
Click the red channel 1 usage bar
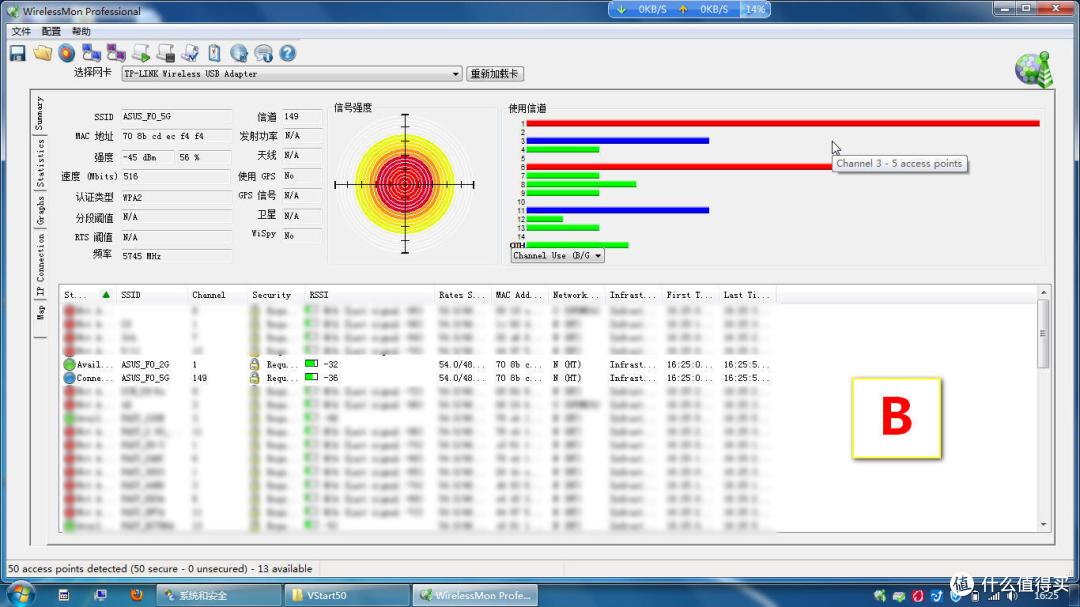[x=782, y=123]
